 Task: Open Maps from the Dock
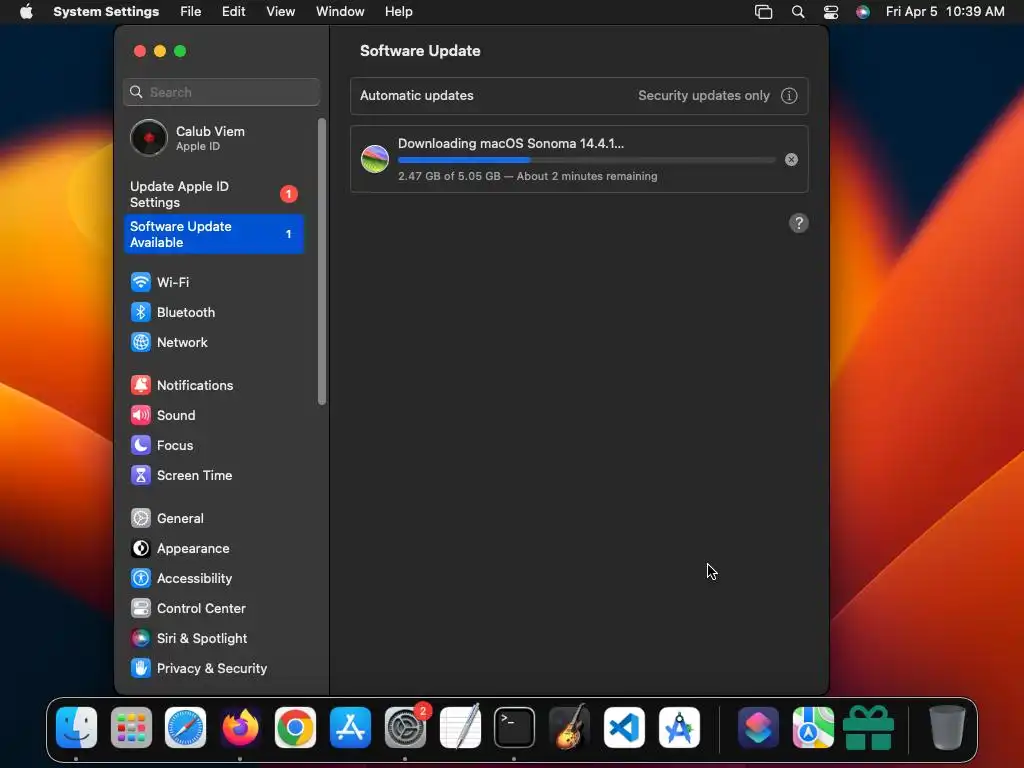(813, 727)
